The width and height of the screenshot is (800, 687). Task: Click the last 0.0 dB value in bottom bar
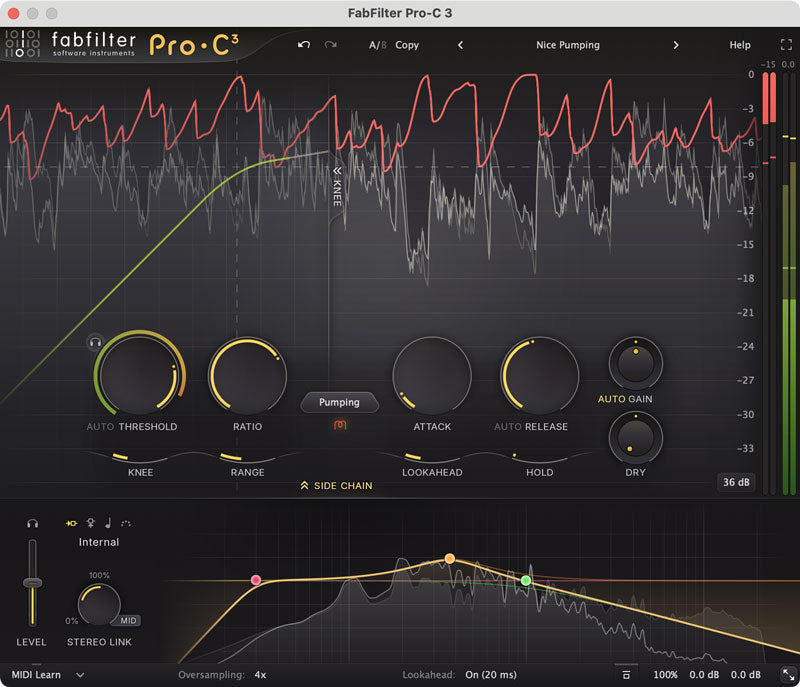coord(745,675)
